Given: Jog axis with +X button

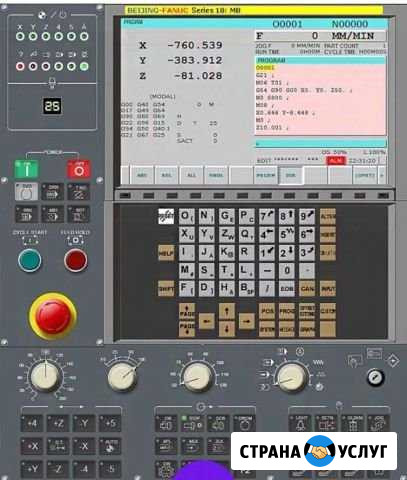Looking at the screenshot, I should tap(32, 446).
